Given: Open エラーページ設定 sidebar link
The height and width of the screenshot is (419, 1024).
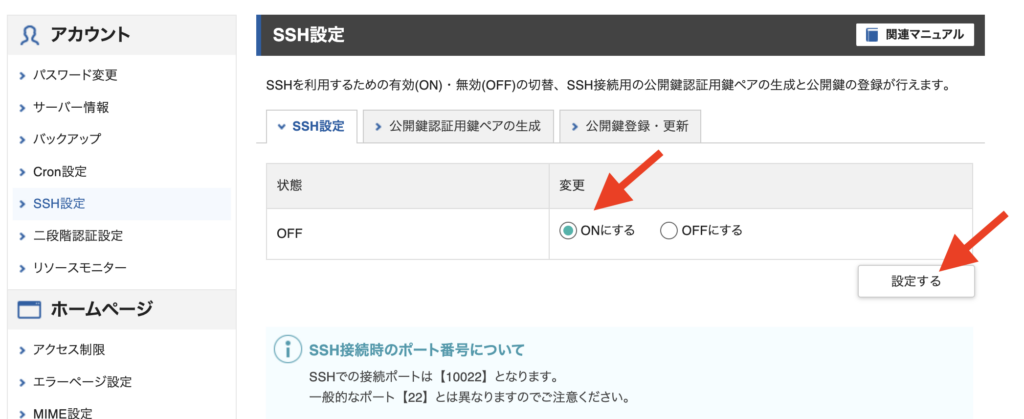Looking at the screenshot, I should [x=82, y=382].
